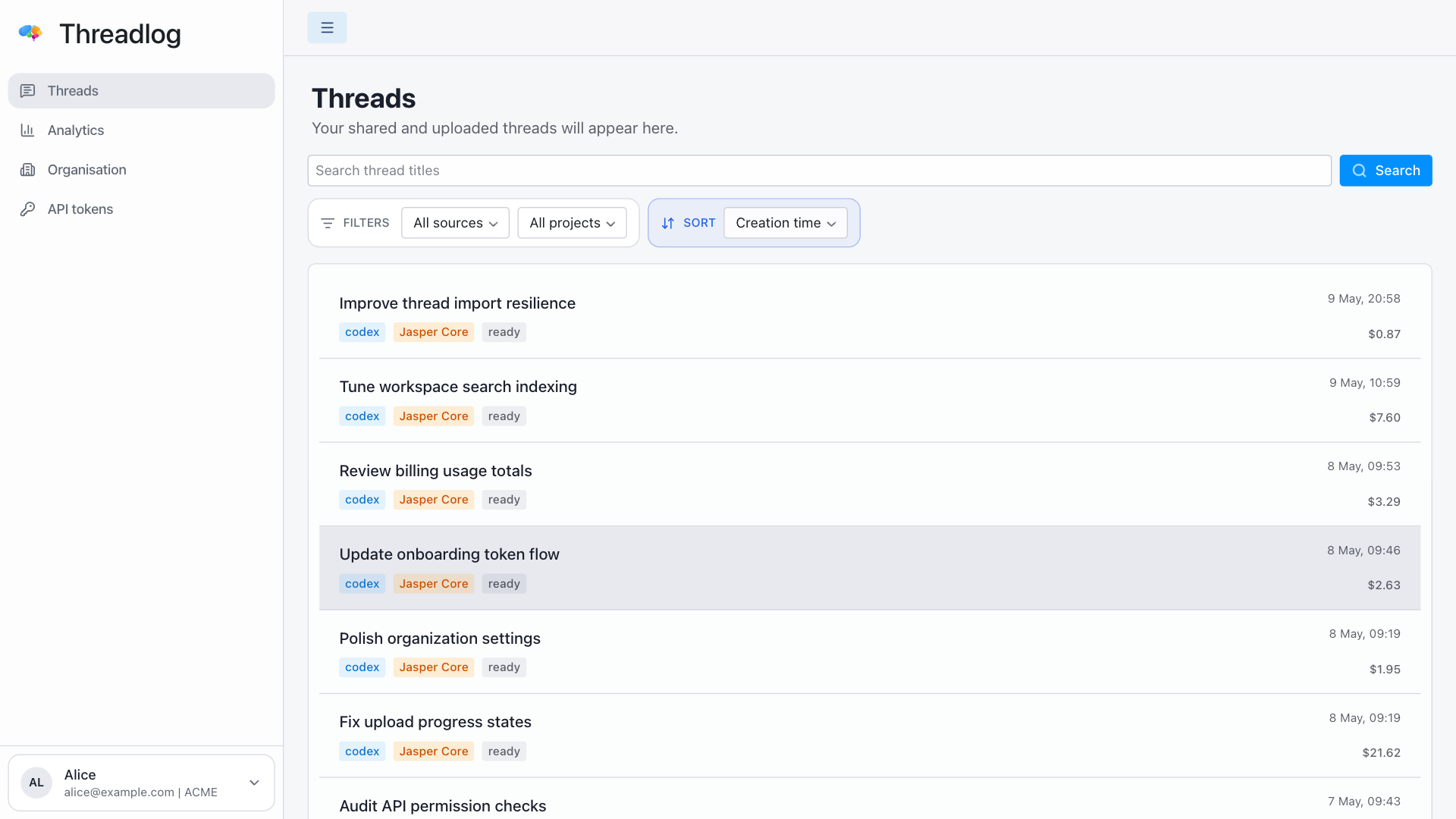The image size is (1456, 819).
Task: Toggle the sidebar with the hamburger icon
Action: pyautogui.click(x=327, y=28)
